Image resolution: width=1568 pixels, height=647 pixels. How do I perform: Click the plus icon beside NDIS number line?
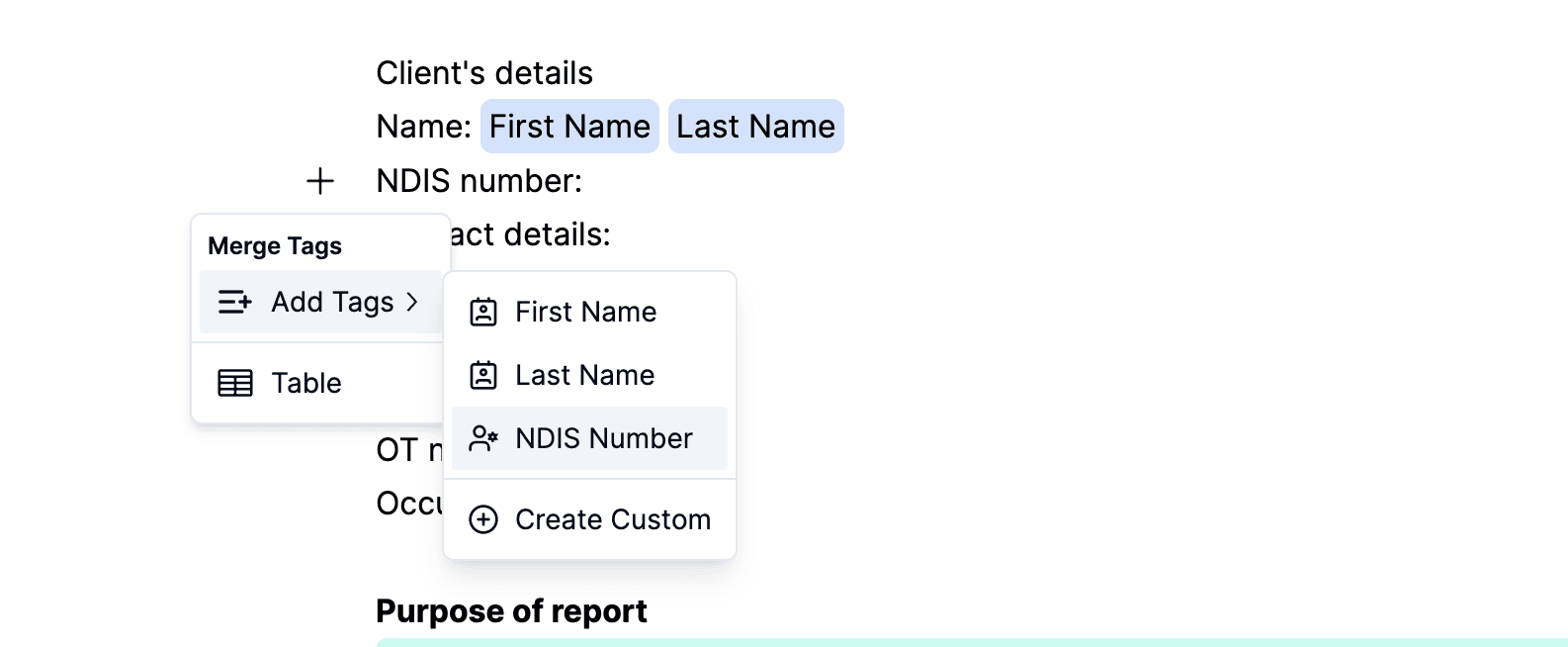click(320, 181)
